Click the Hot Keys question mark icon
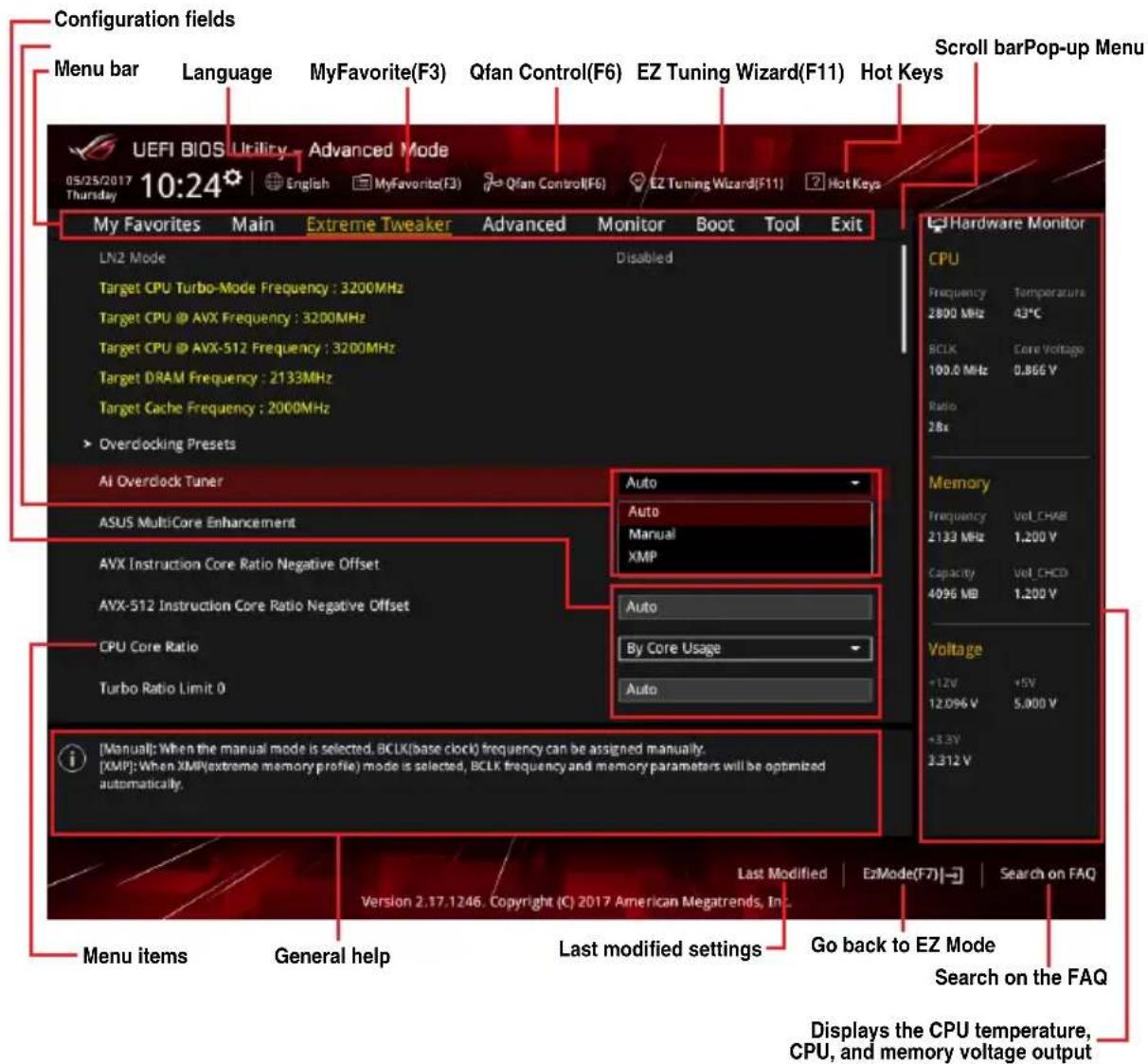 click(x=815, y=183)
